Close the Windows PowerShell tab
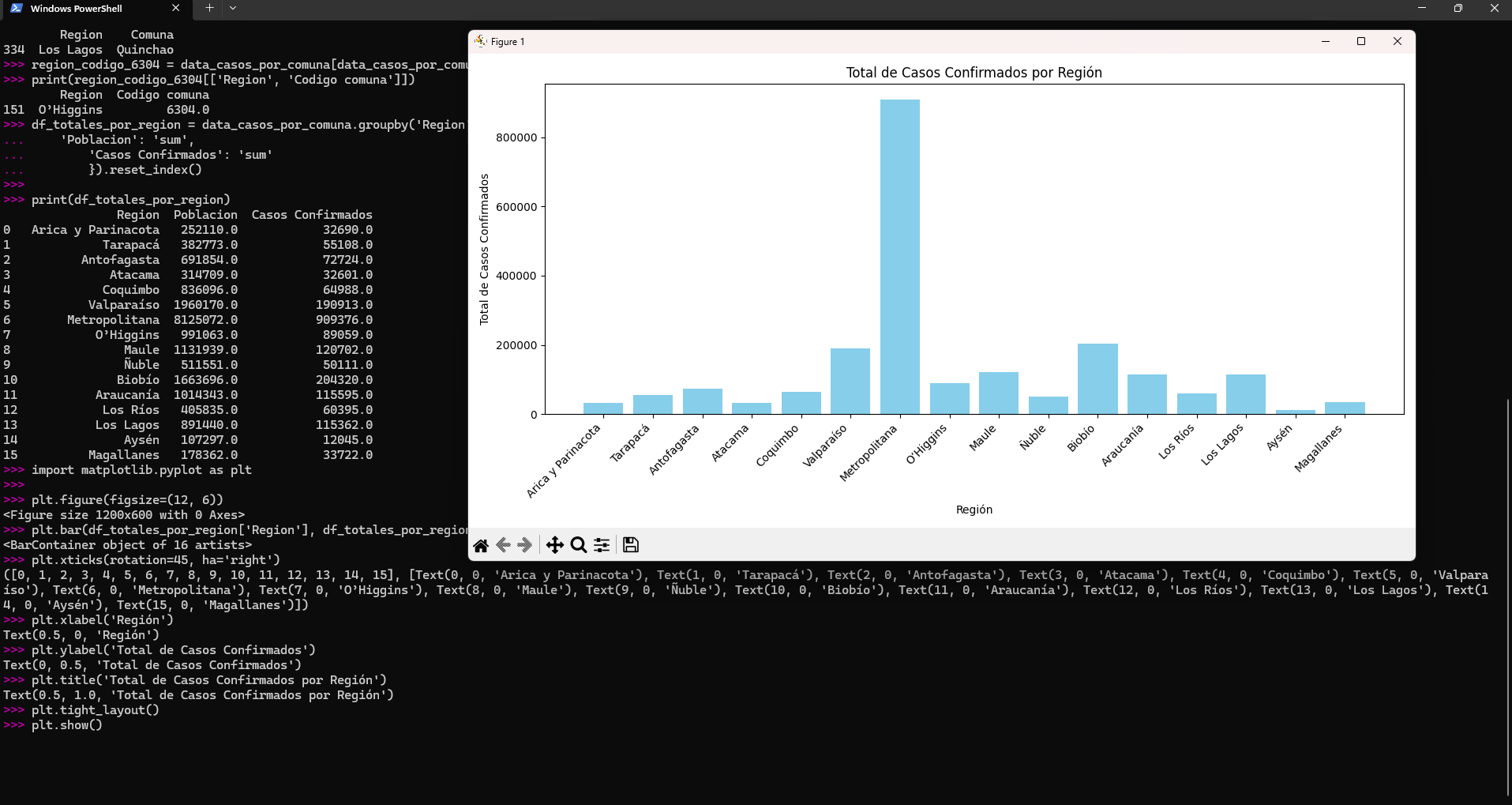1512x805 pixels. click(176, 9)
